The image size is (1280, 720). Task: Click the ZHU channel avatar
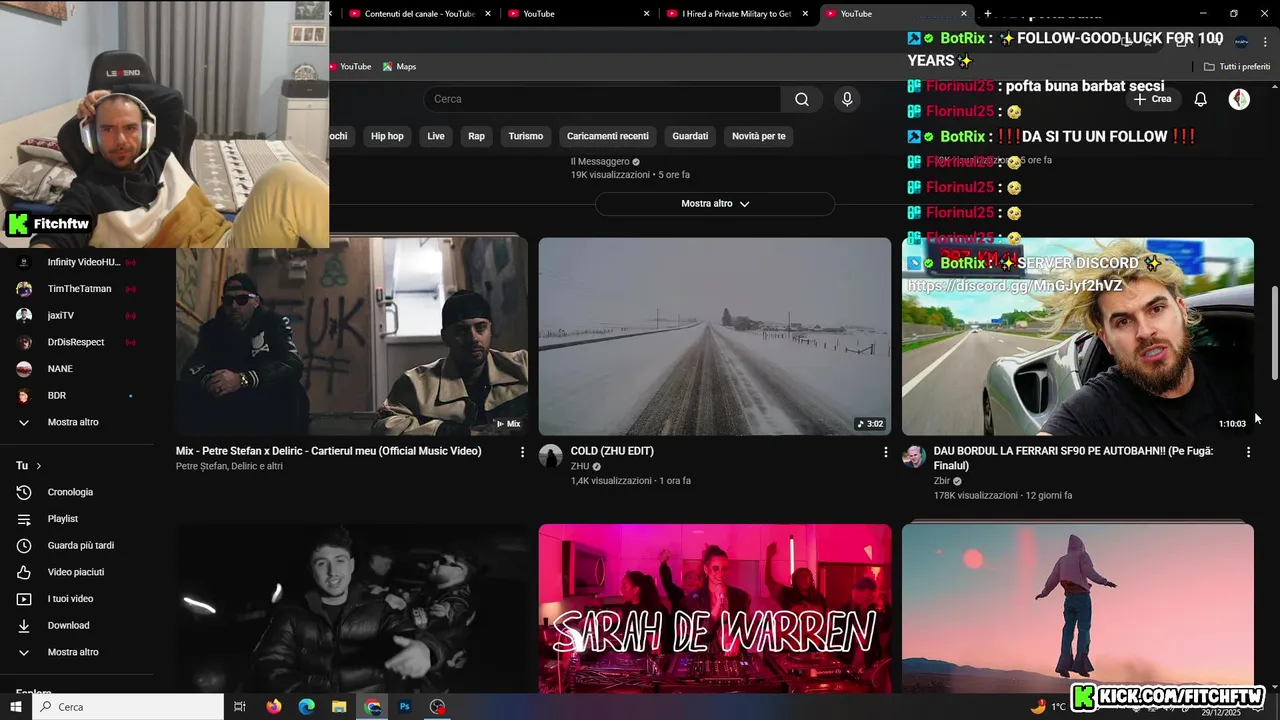coord(551,457)
